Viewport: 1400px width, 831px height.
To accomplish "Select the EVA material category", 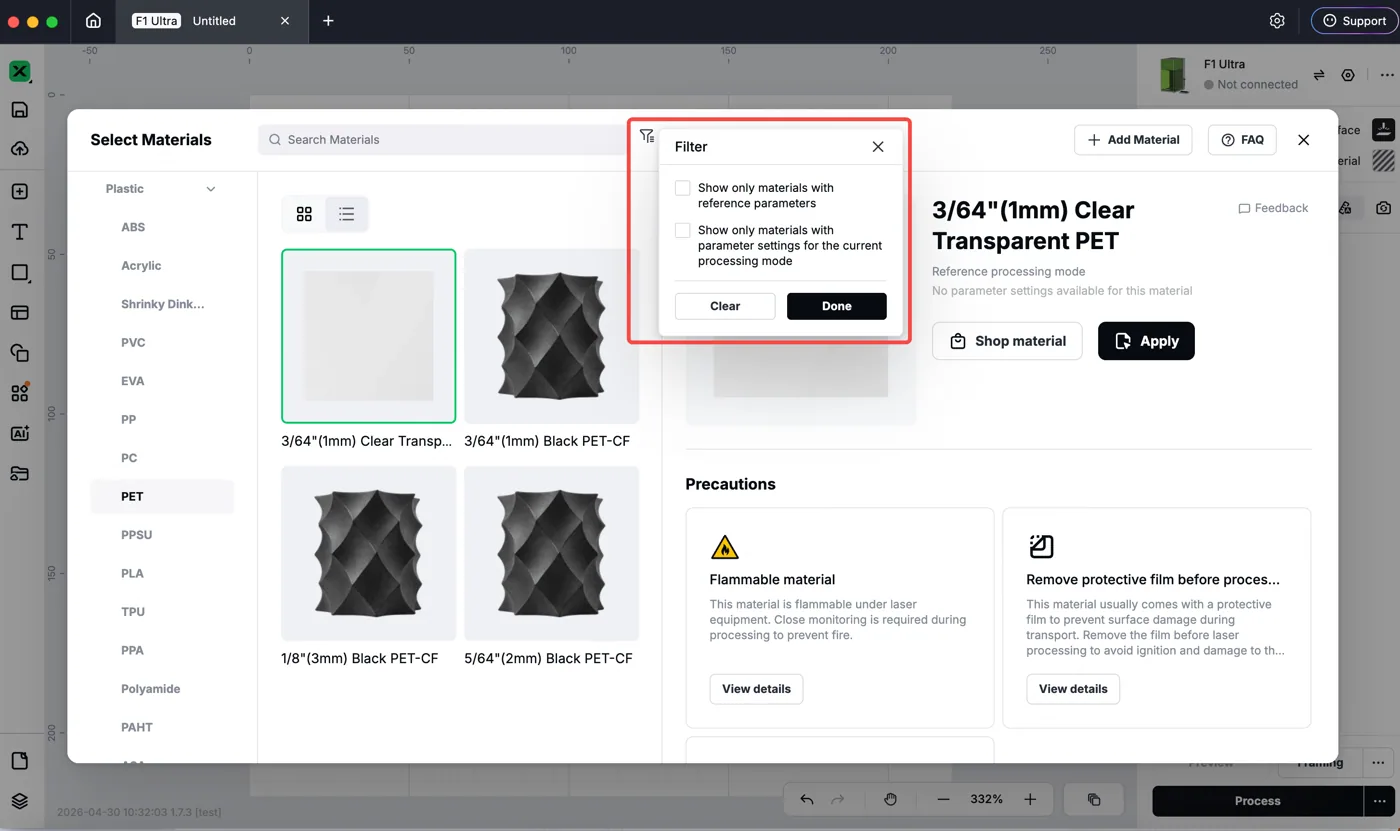I will [132, 381].
